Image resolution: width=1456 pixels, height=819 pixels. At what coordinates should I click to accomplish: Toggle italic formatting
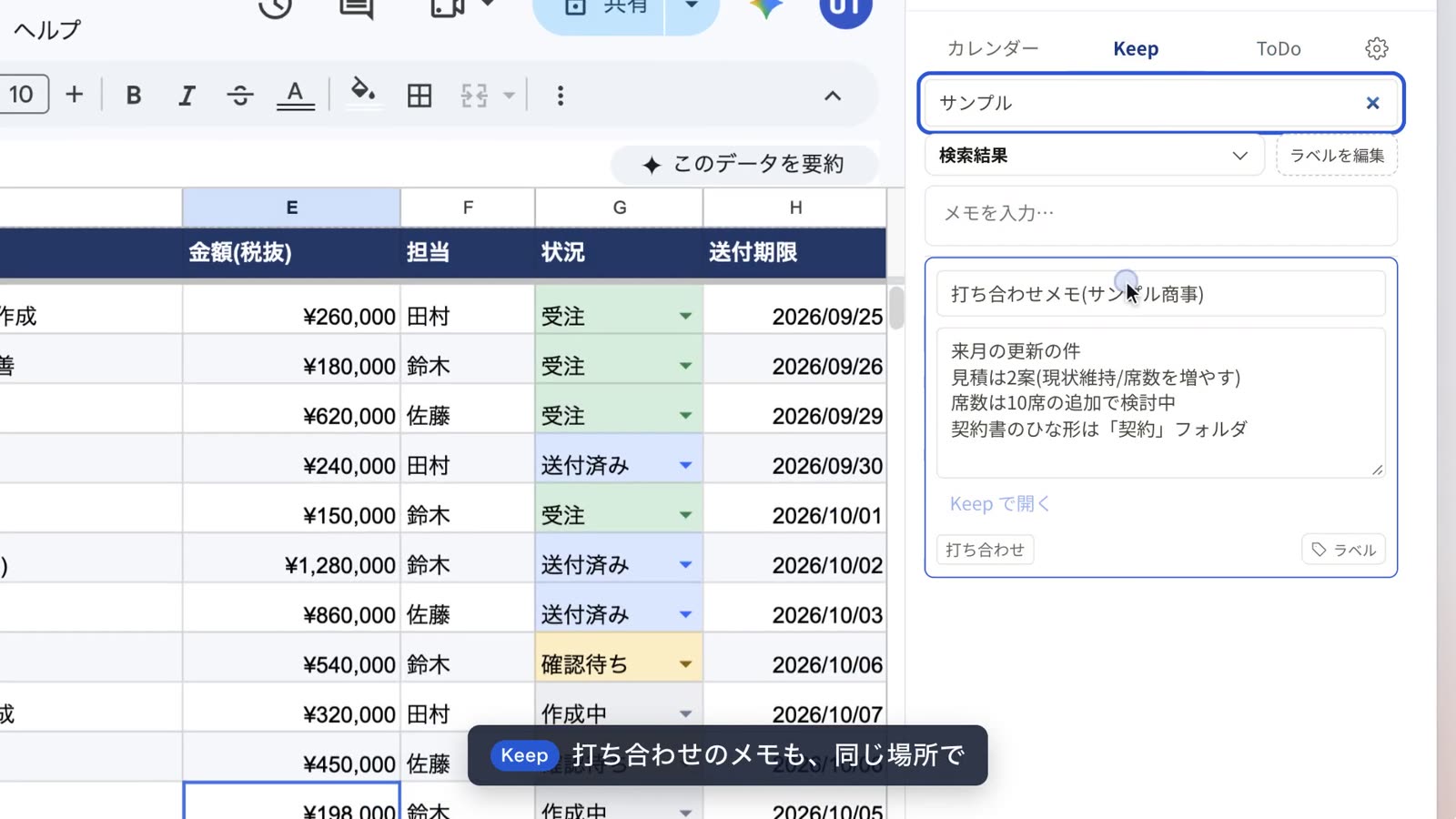coord(187,96)
